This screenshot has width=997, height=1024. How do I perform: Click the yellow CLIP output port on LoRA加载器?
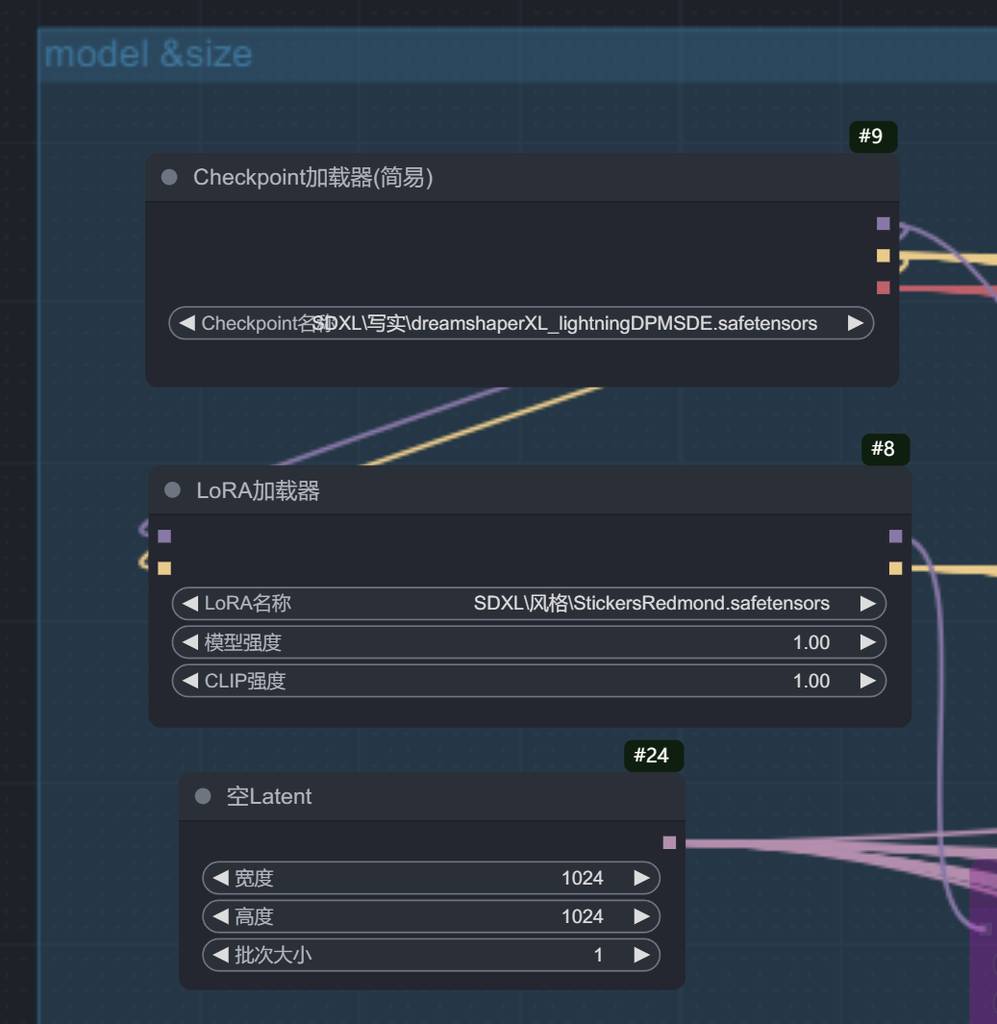895,568
